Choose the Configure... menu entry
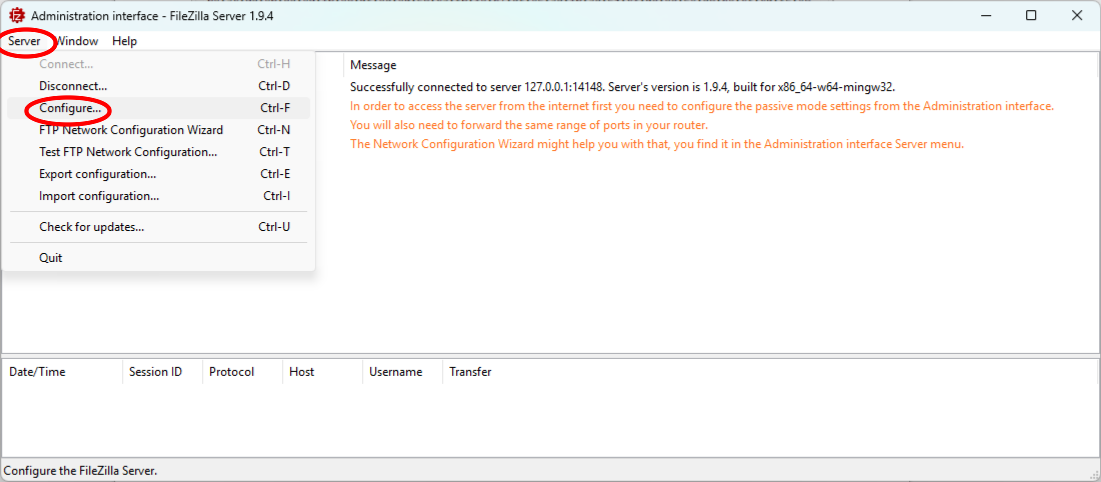 70,108
